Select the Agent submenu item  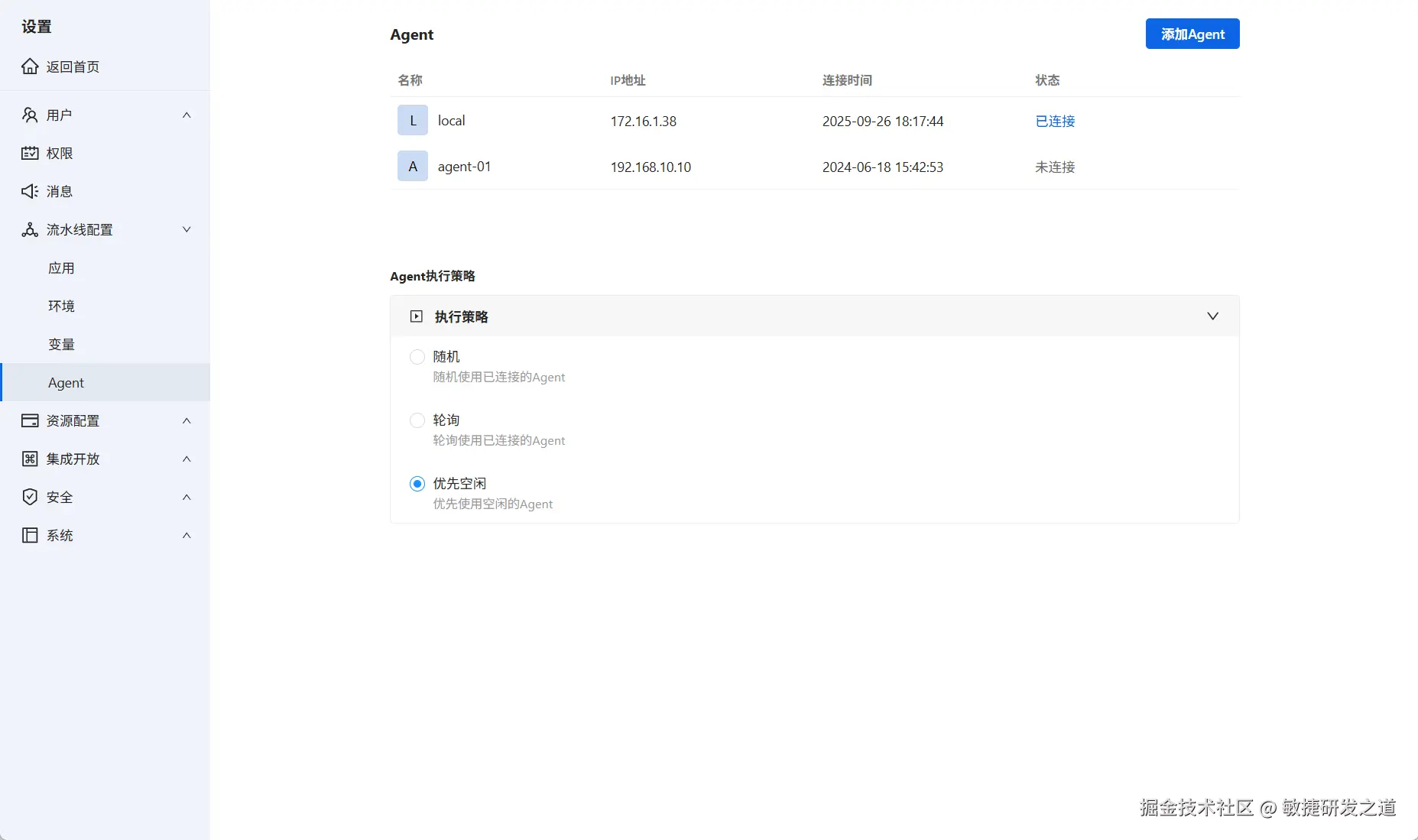[x=105, y=382]
